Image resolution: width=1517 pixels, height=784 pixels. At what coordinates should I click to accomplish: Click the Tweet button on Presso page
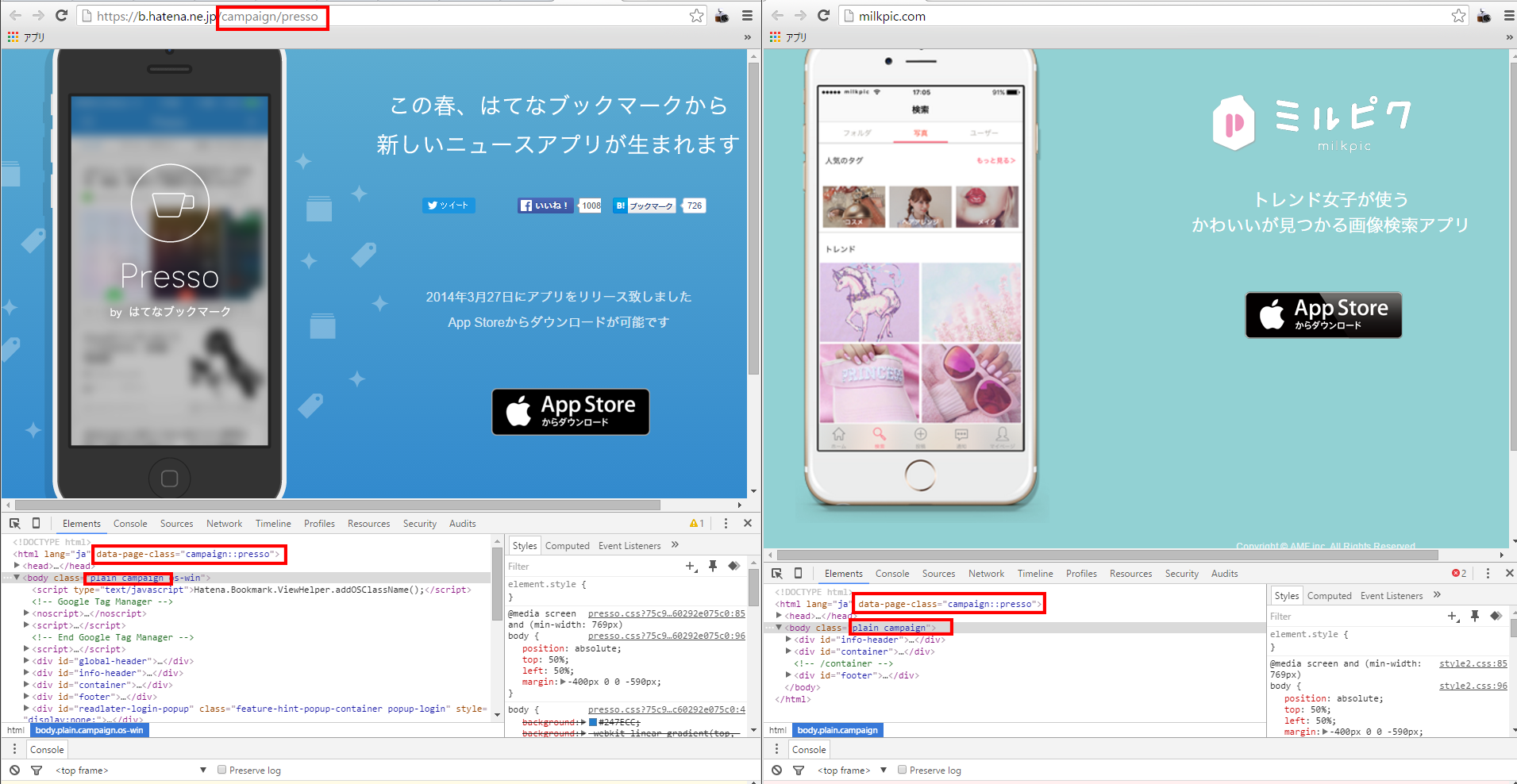449,206
